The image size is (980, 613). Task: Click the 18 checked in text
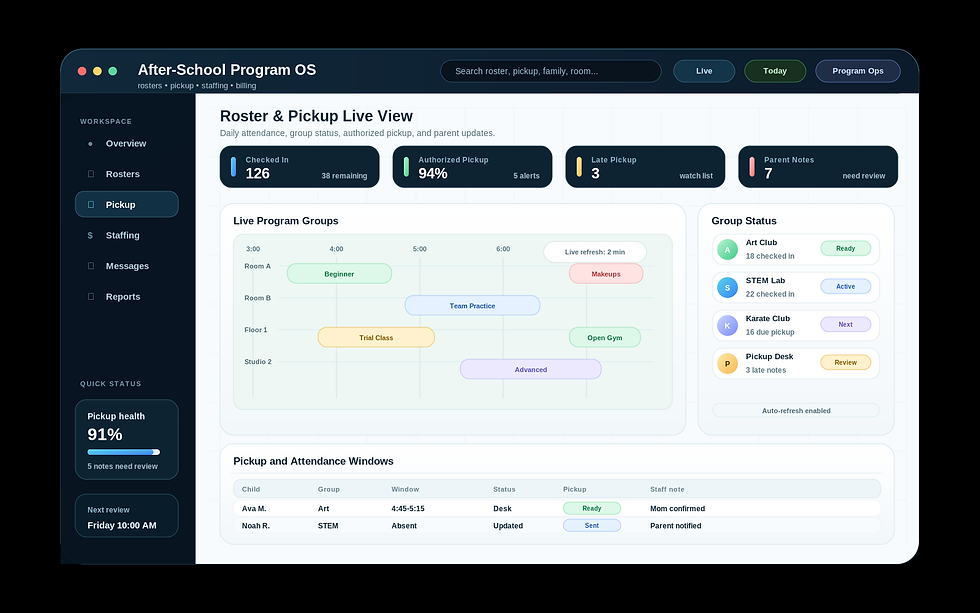(770, 256)
